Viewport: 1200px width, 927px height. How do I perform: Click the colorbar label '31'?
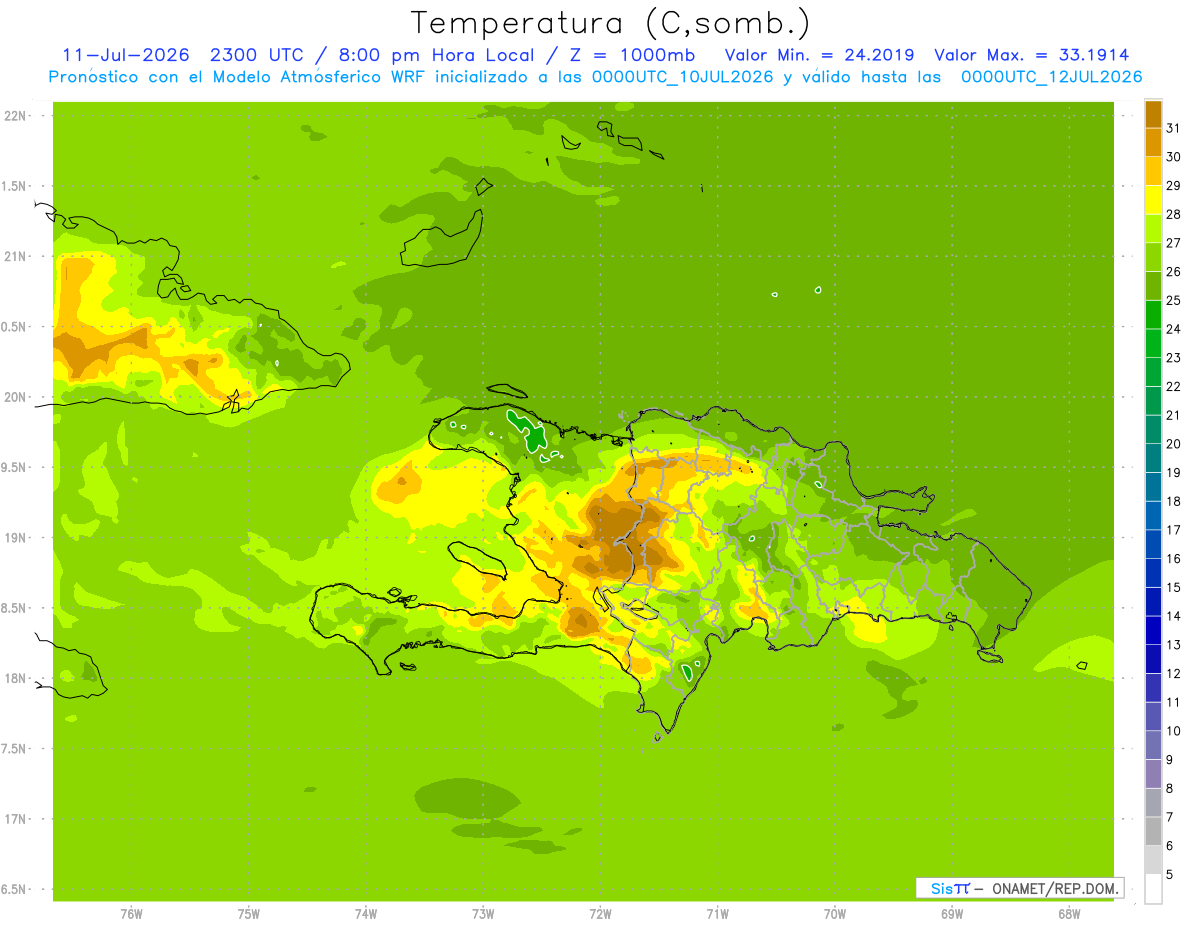tap(1174, 128)
